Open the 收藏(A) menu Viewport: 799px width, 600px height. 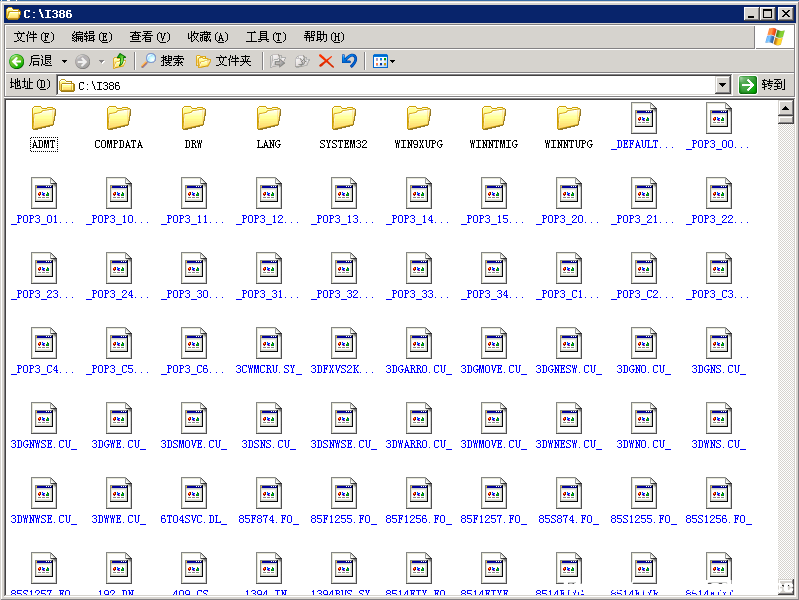207,37
